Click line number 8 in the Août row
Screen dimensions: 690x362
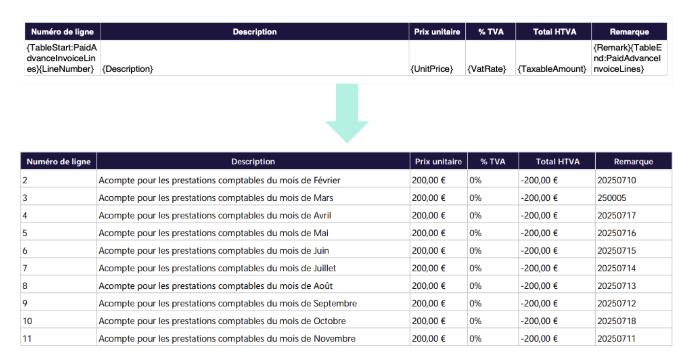[x=25, y=286]
